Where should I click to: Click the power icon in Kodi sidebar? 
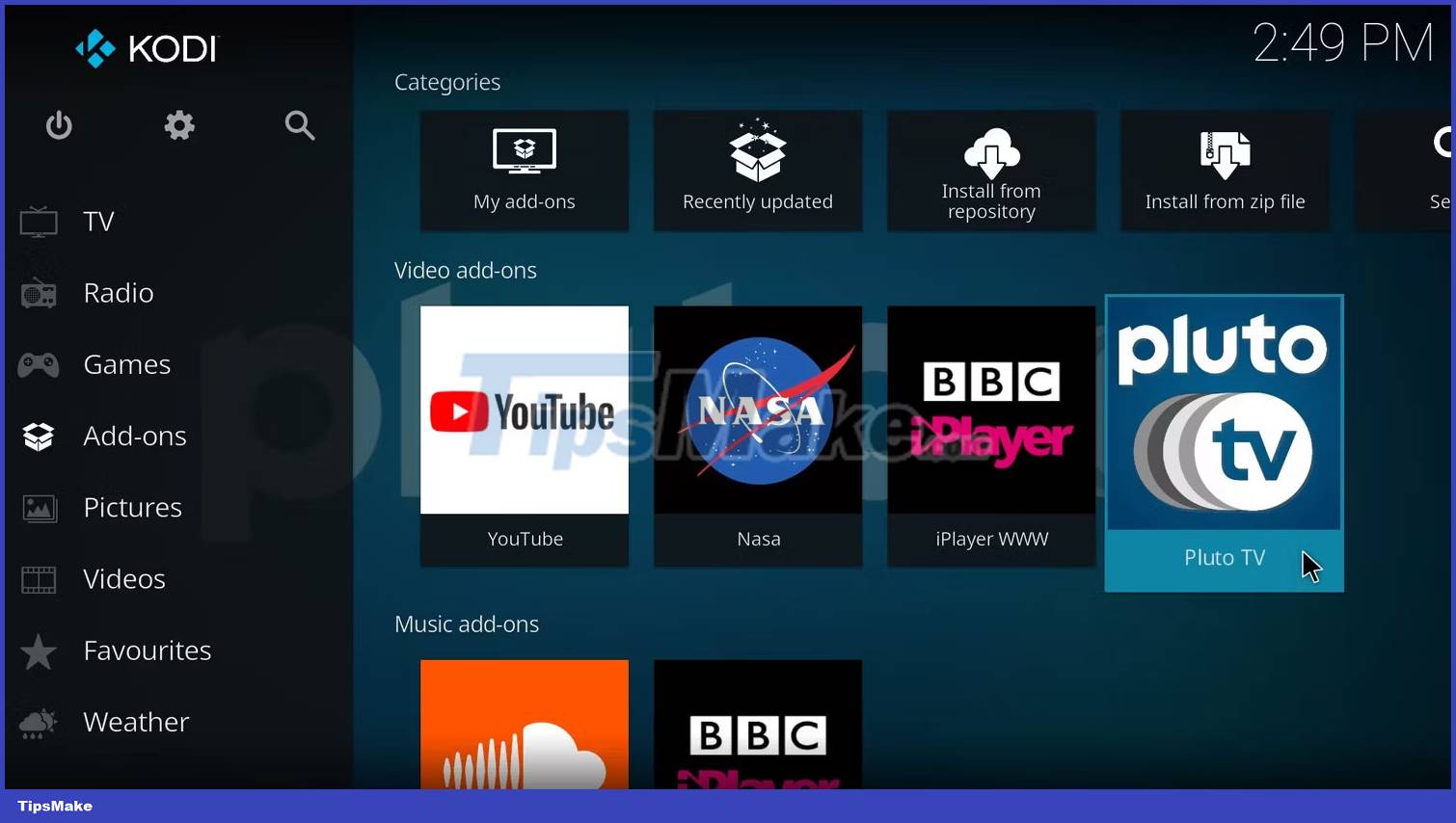59,125
